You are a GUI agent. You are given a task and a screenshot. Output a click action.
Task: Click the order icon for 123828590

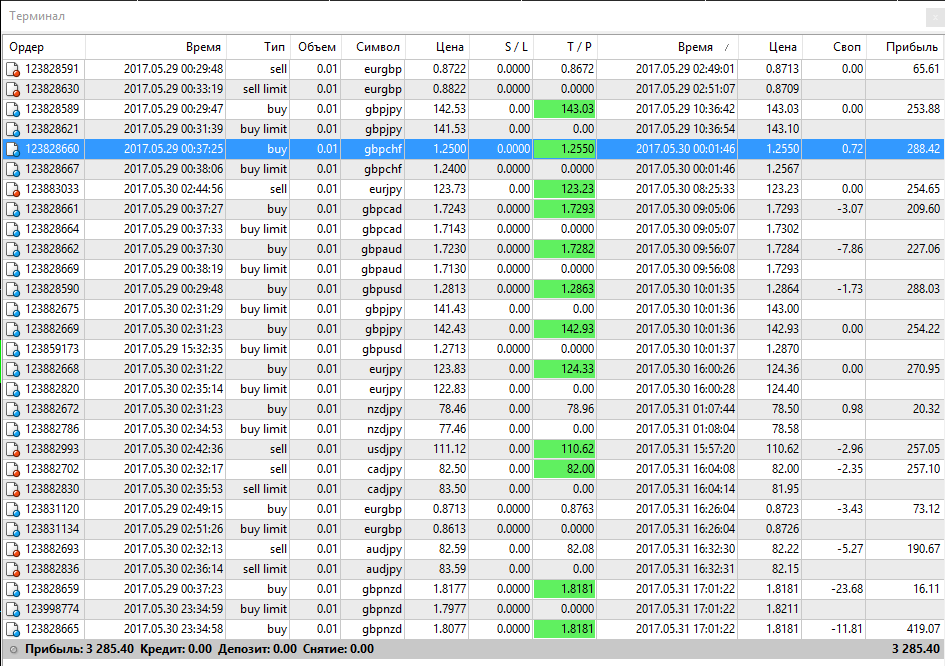[x=13, y=290]
